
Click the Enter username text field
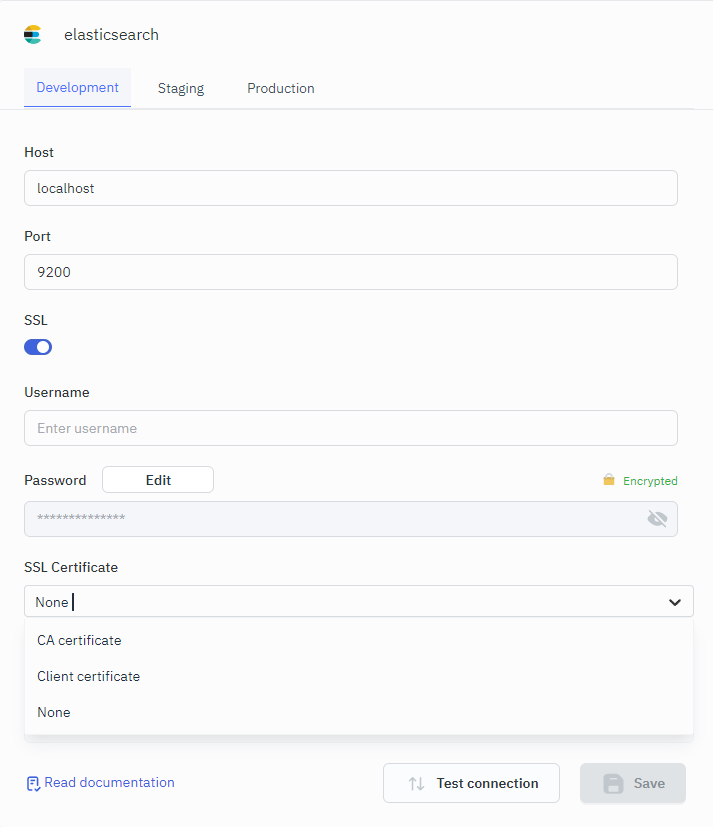(x=350, y=428)
